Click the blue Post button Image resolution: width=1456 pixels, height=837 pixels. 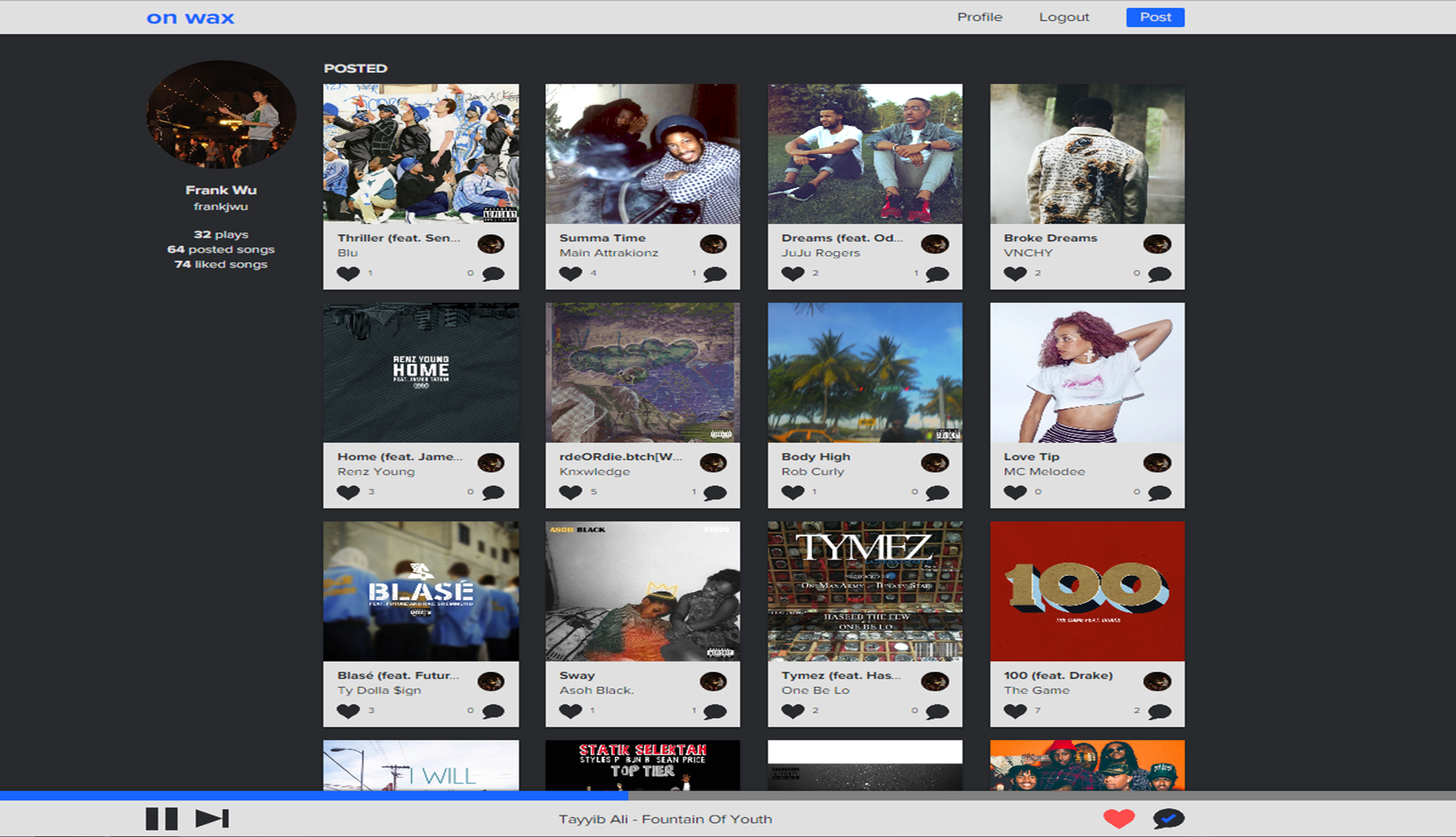coord(1155,17)
